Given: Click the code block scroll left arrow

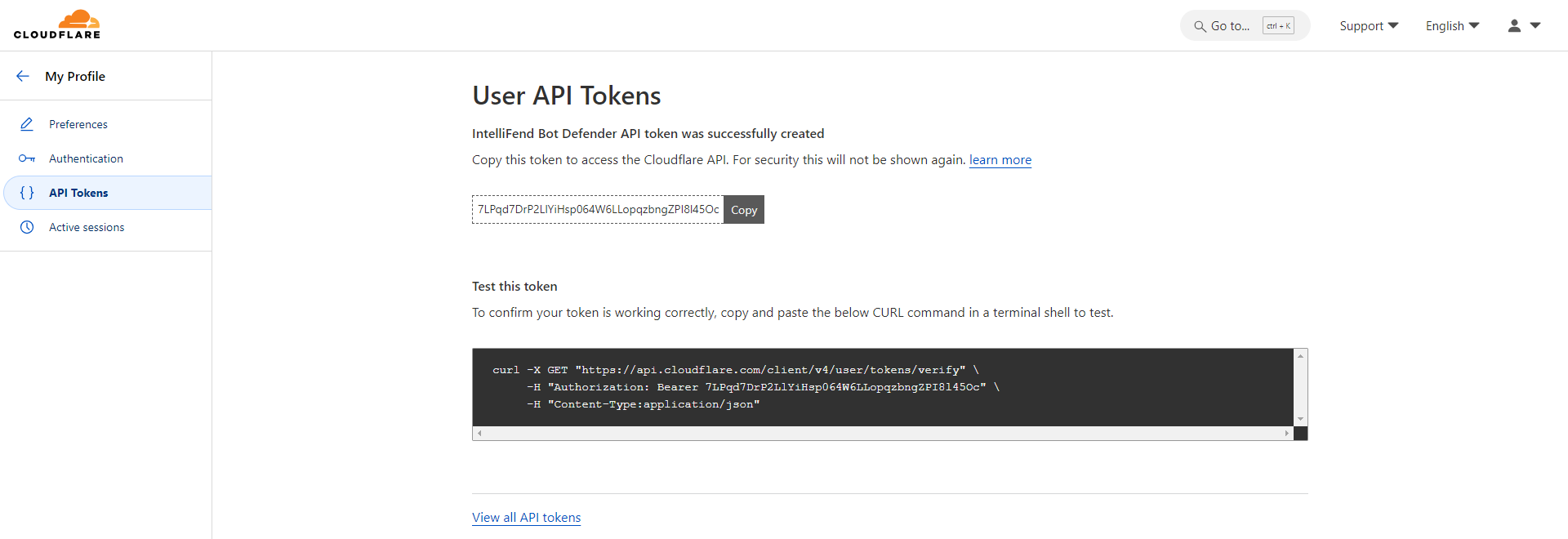Looking at the screenshot, I should (x=479, y=434).
